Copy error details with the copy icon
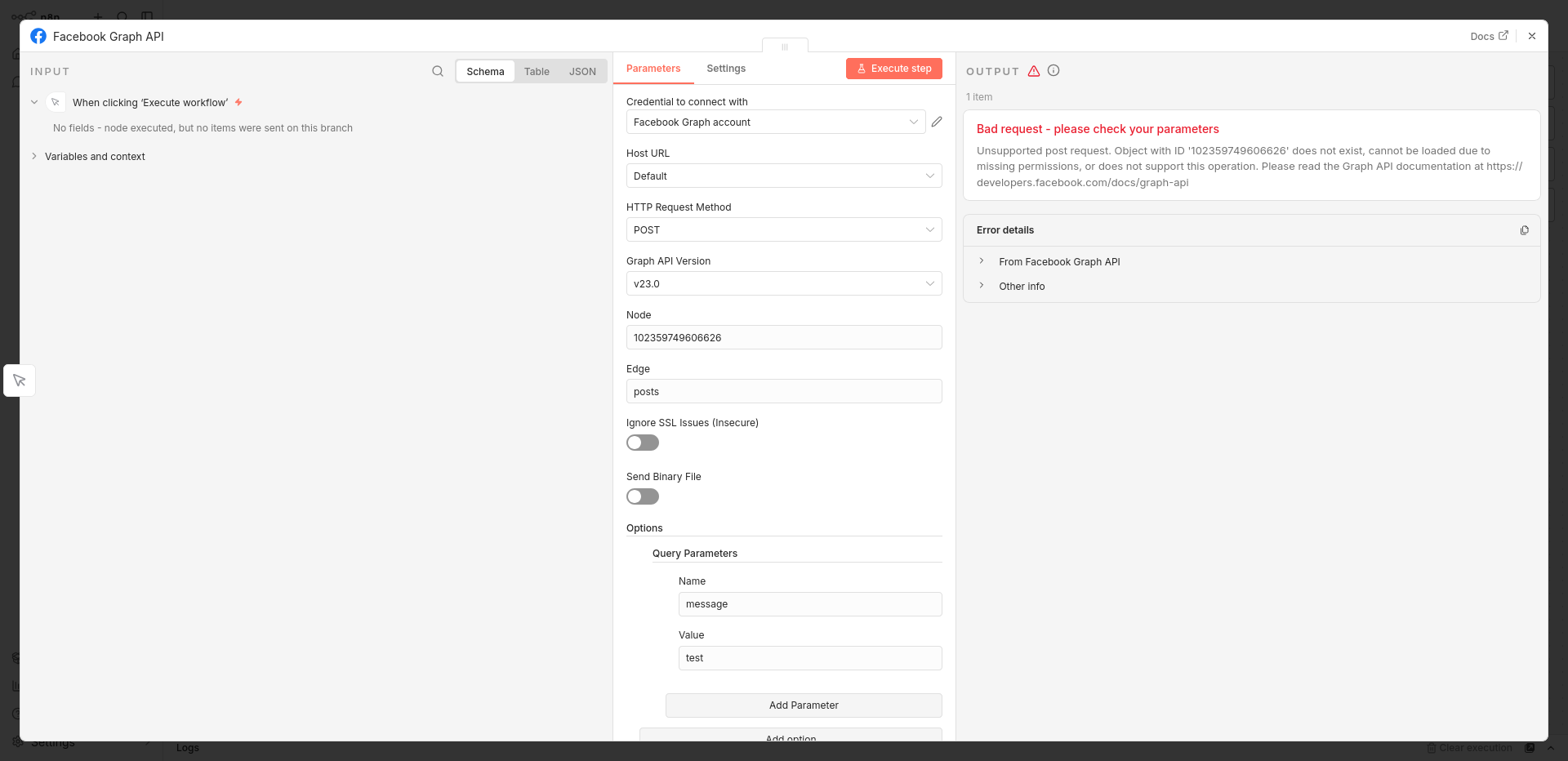This screenshot has height=761, width=1568. tap(1524, 230)
